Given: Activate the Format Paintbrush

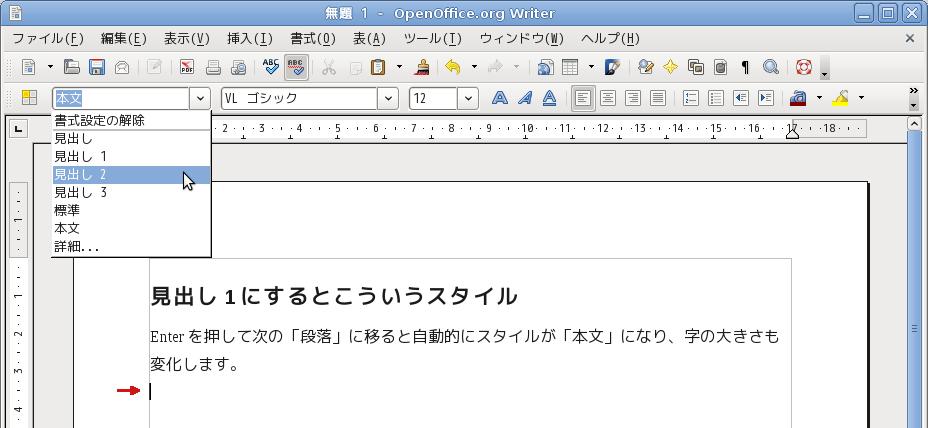Looking at the screenshot, I should point(421,67).
